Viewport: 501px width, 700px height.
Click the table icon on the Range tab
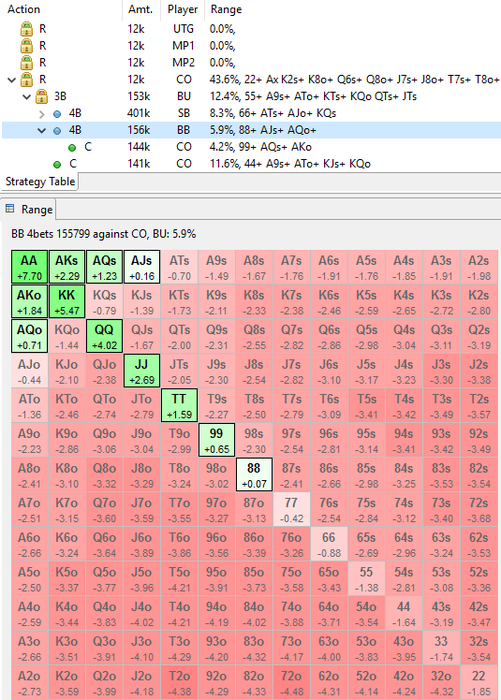pos(10,208)
